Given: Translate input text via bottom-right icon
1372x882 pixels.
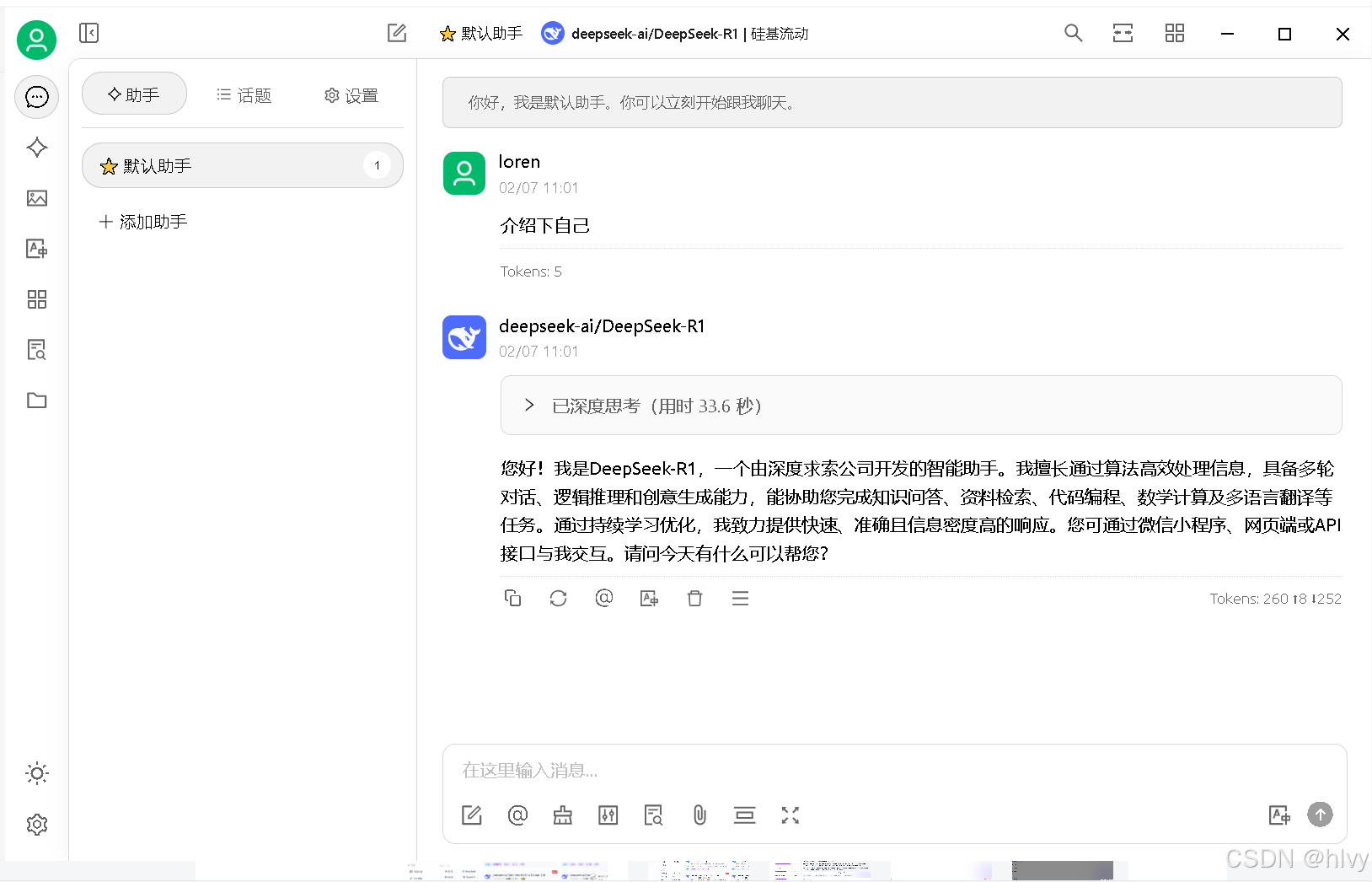Looking at the screenshot, I should (x=1279, y=815).
